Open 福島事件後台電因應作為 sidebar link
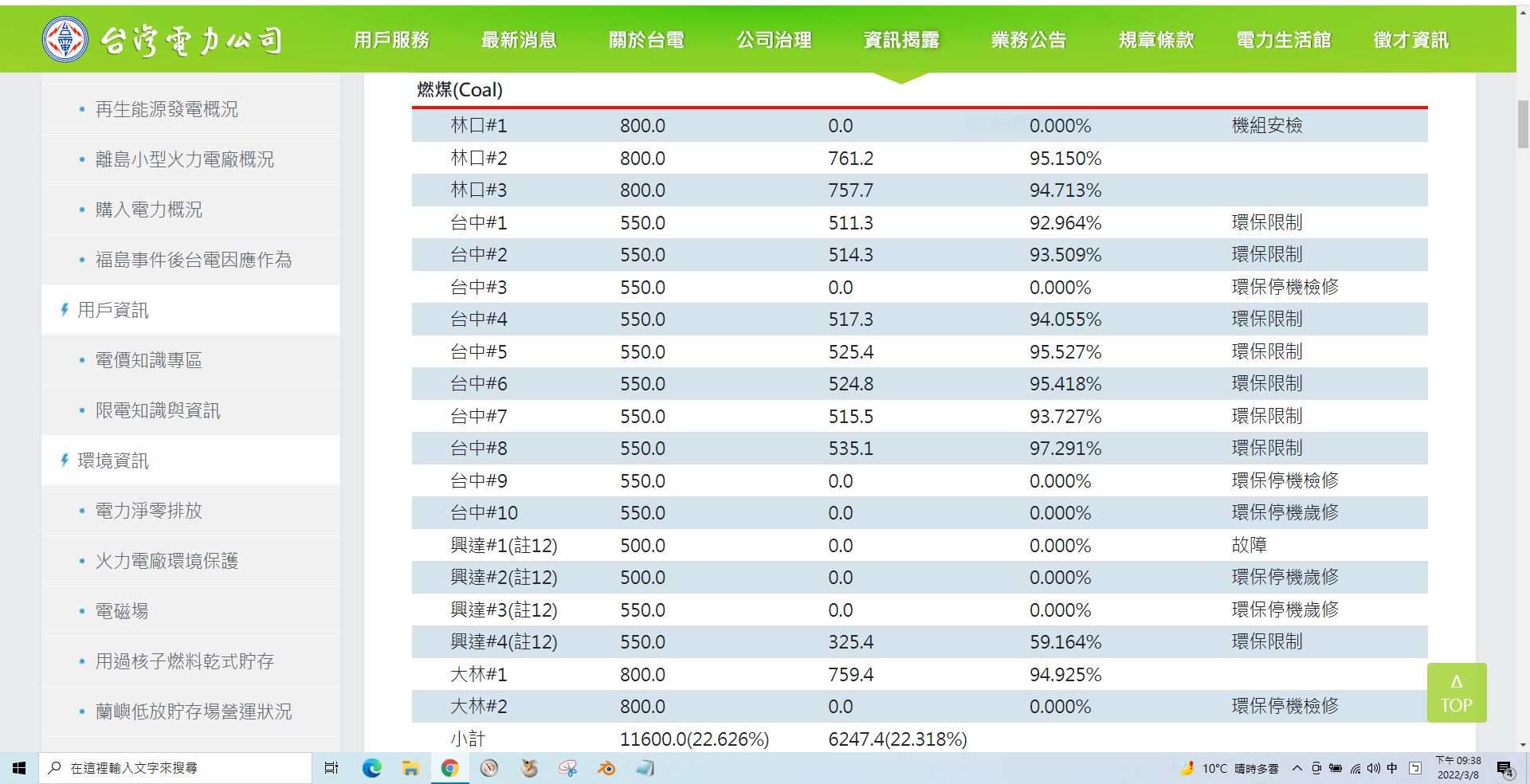 [194, 260]
